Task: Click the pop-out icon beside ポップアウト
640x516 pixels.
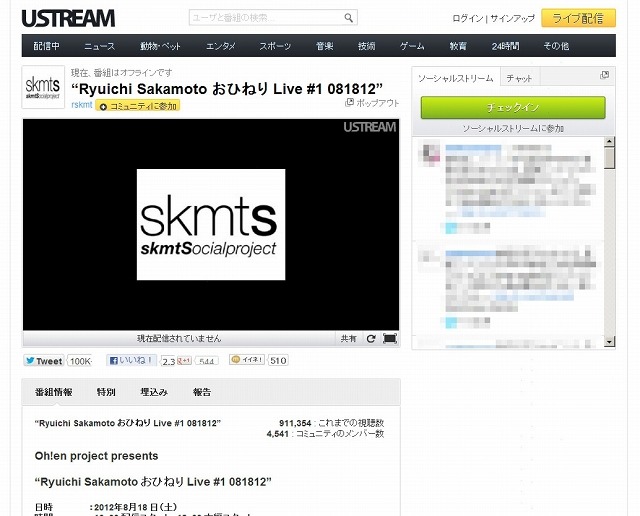Action: click(x=349, y=102)
